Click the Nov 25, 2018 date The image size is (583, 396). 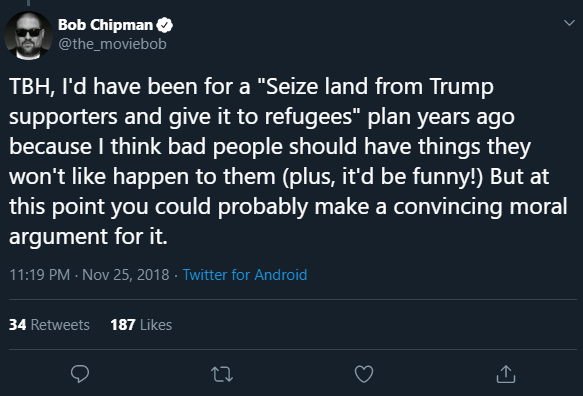(x=126, y=275)
